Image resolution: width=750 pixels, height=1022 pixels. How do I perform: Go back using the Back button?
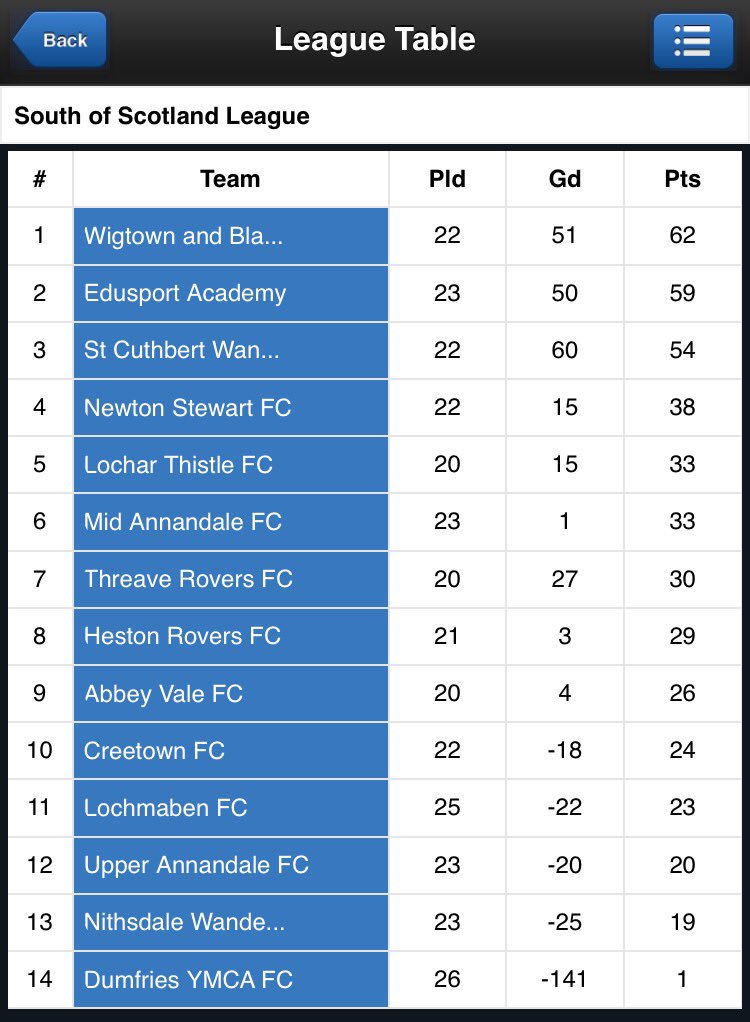point(59,40)
